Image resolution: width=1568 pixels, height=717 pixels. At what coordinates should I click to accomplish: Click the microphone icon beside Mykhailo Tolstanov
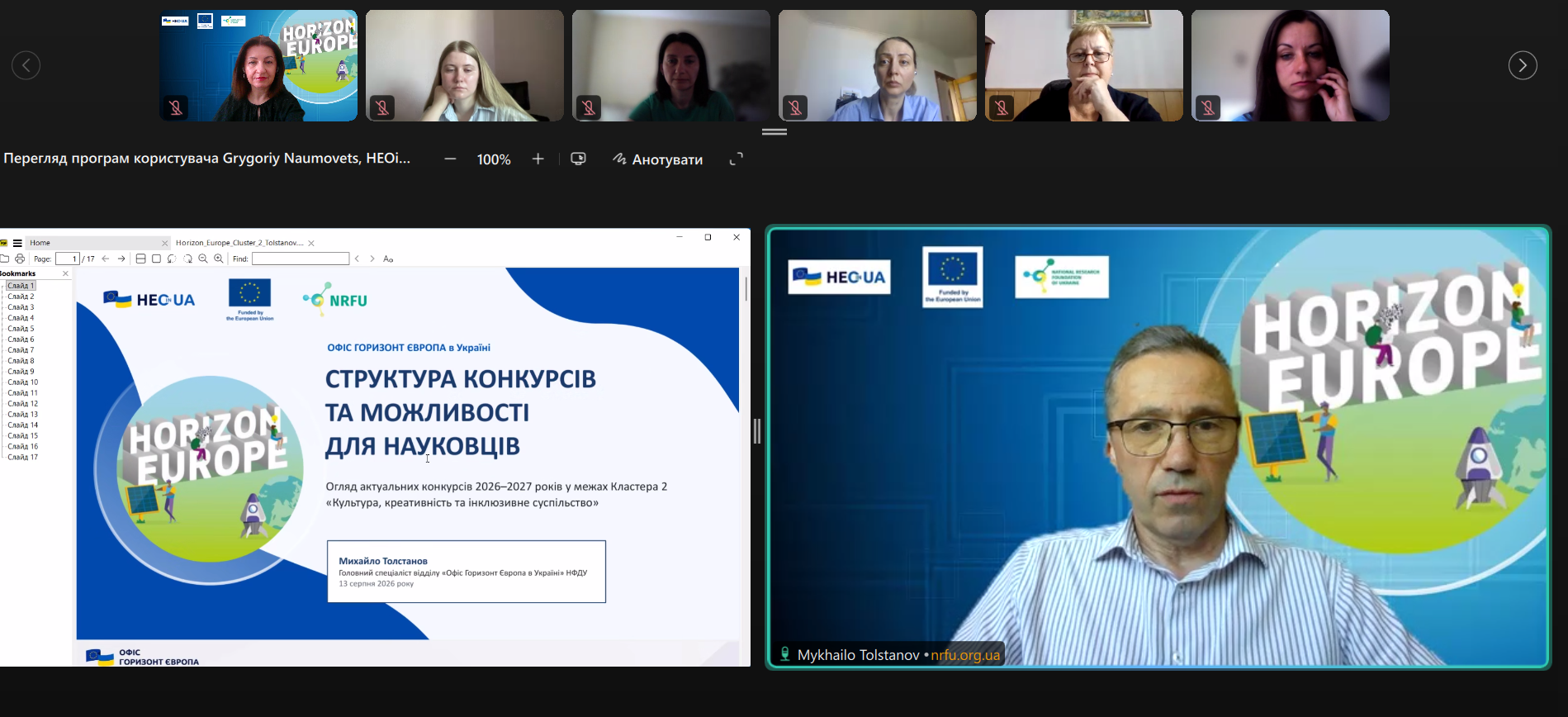(x=784, y=654)
